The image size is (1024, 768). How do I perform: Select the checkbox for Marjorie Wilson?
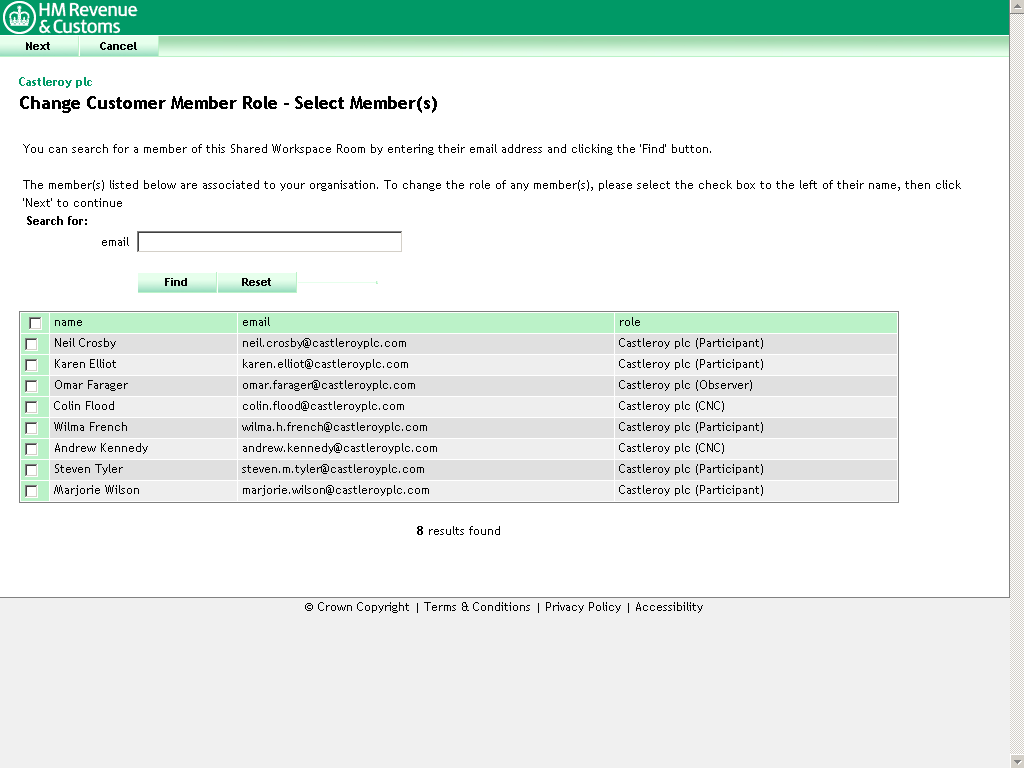31,490
